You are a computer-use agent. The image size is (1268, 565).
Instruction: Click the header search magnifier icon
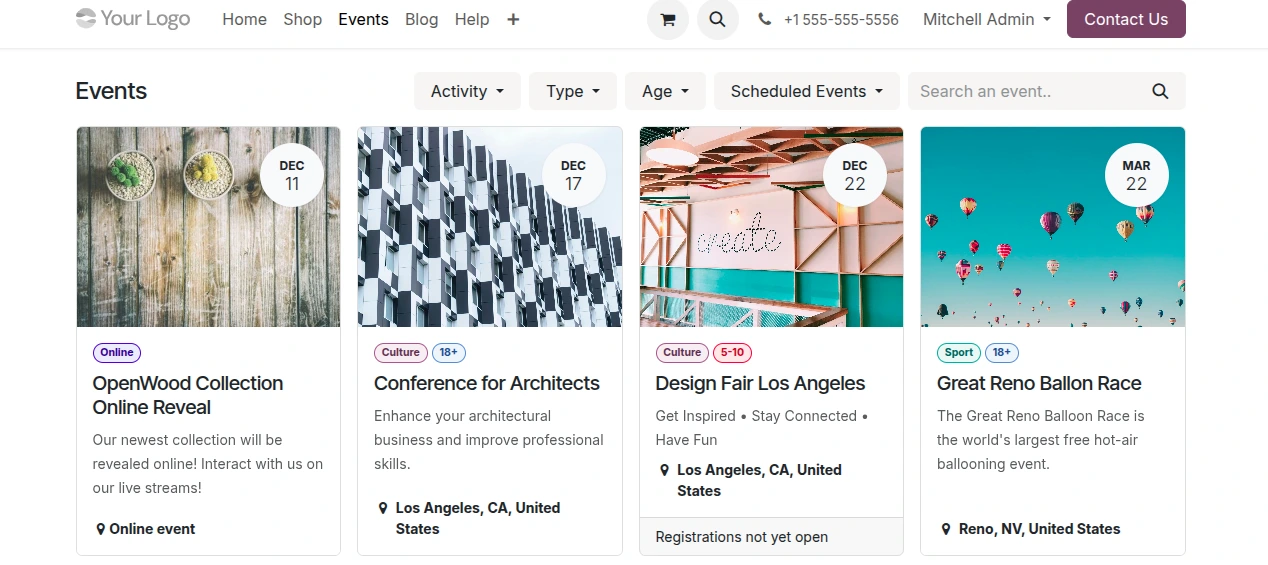717,19
